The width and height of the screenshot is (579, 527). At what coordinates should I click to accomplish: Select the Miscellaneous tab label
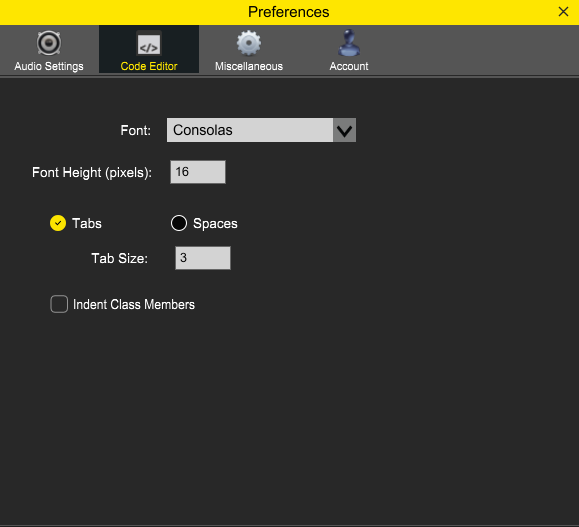(249, 66)
